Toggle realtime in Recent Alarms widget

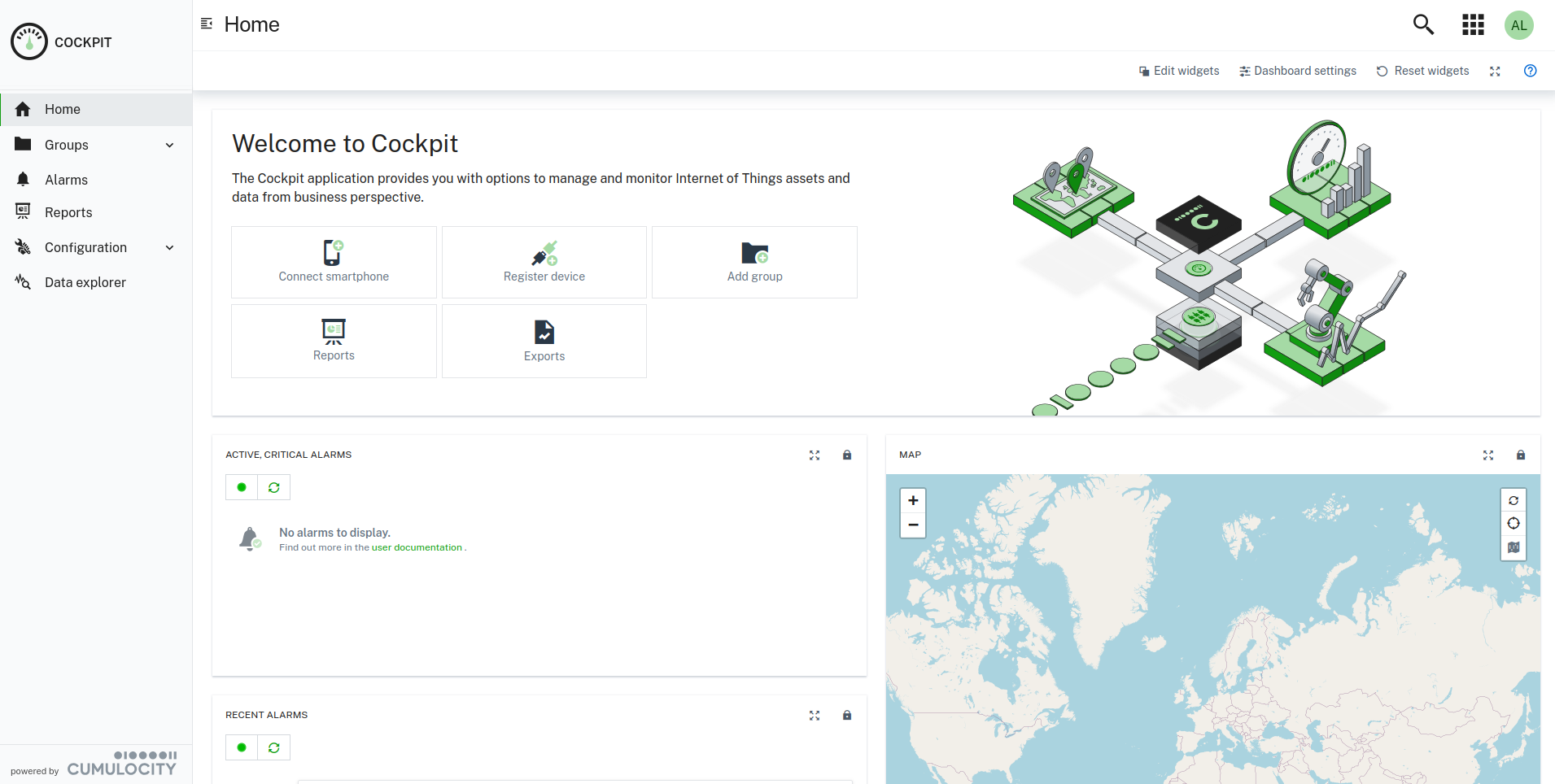click(x=242, y=747)
